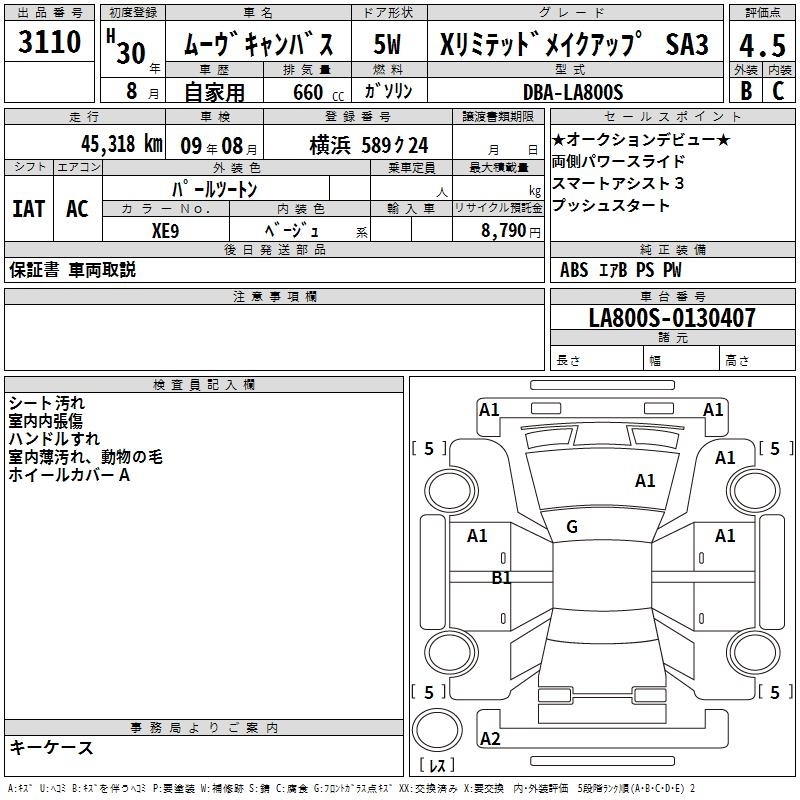Select the レス spare tire marker

click(x=436, y=767)
